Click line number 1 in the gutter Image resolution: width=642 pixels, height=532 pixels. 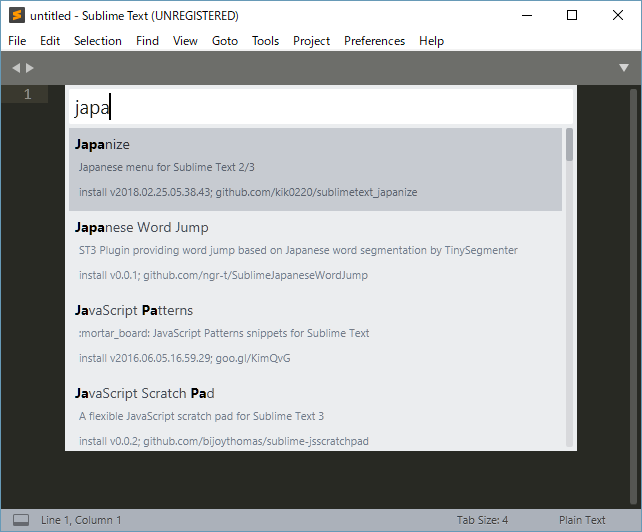pos(27,95)
